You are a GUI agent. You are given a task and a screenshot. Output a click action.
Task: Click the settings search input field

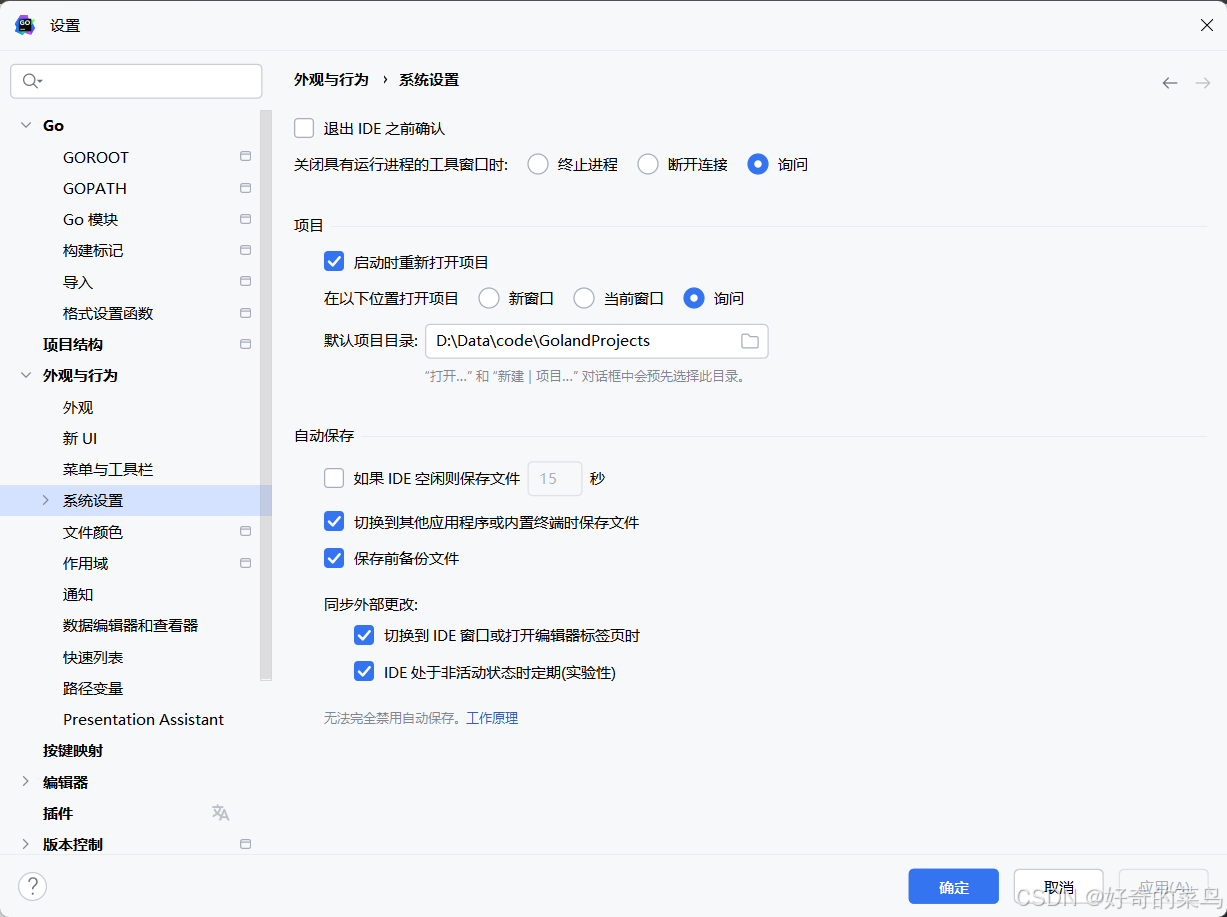(x=136, y=81)
